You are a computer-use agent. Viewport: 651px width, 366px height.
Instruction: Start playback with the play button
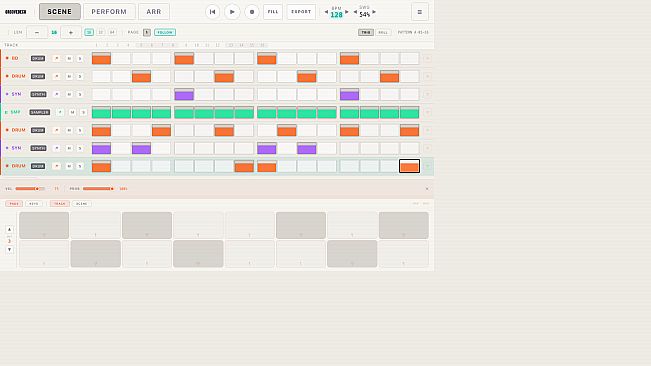pyautogui.click(x=232, y=12)
